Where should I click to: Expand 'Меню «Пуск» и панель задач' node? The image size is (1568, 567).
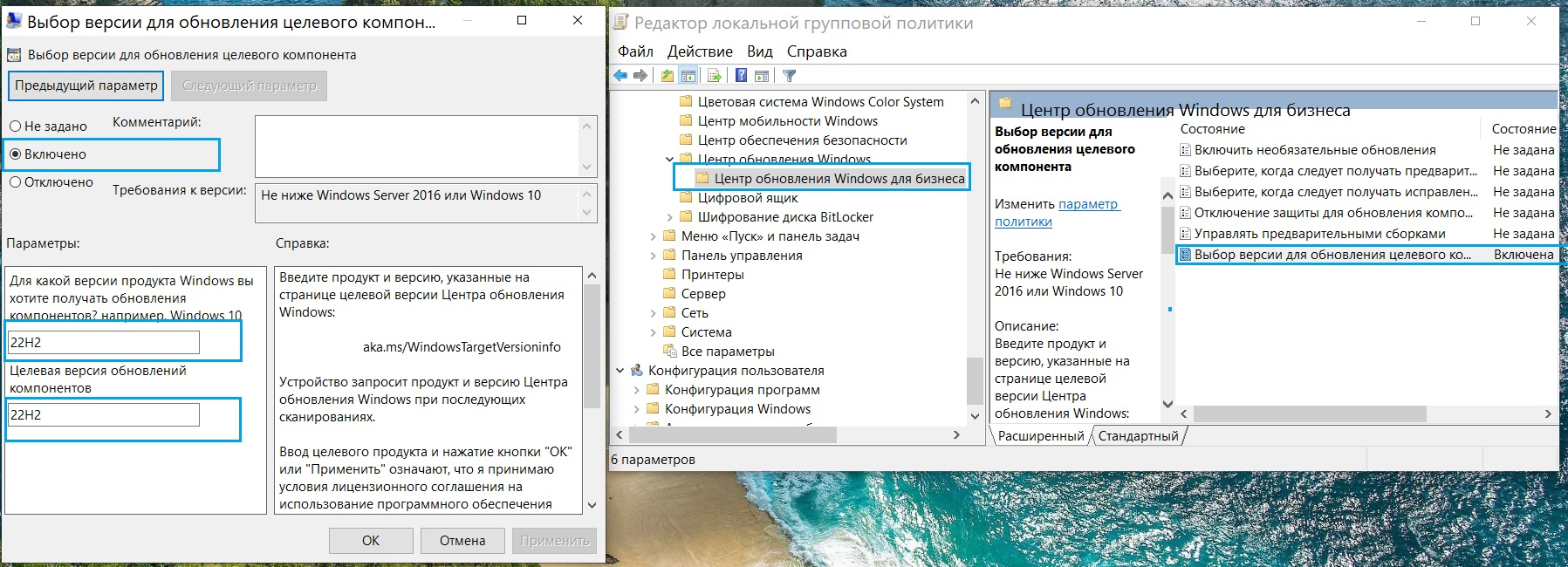tap(653, 236)
